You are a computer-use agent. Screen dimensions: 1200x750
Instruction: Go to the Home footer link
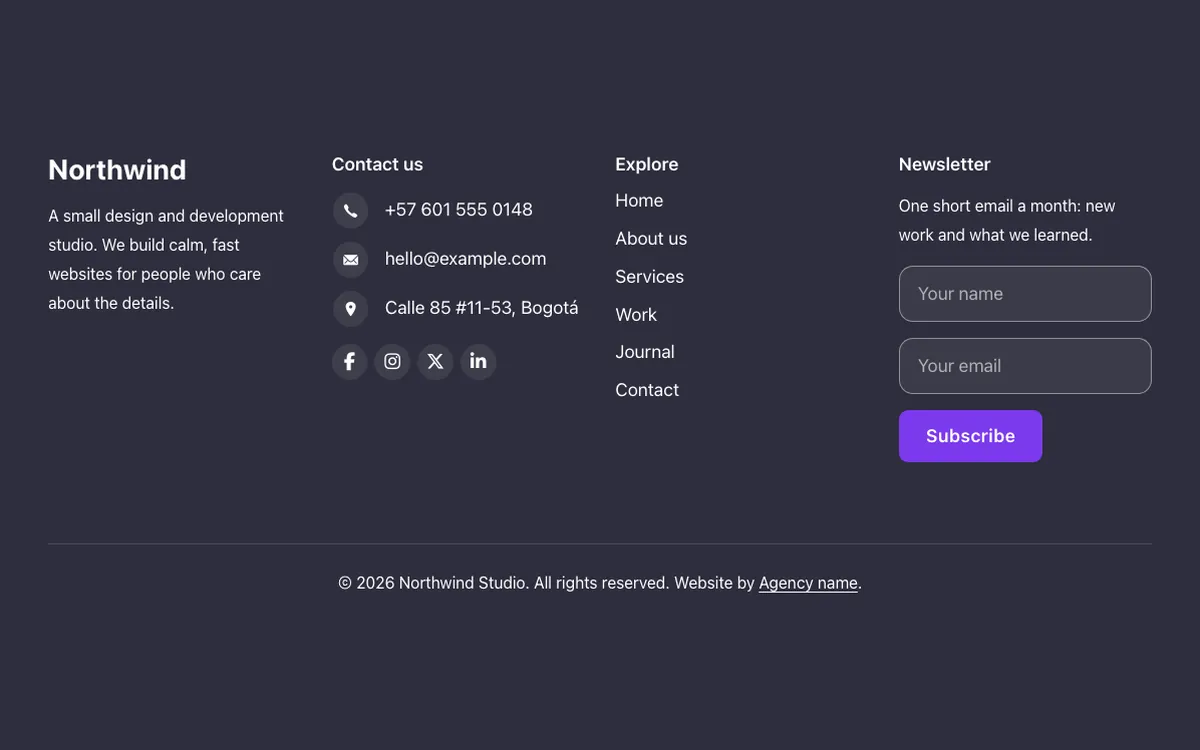coord(639,201)
